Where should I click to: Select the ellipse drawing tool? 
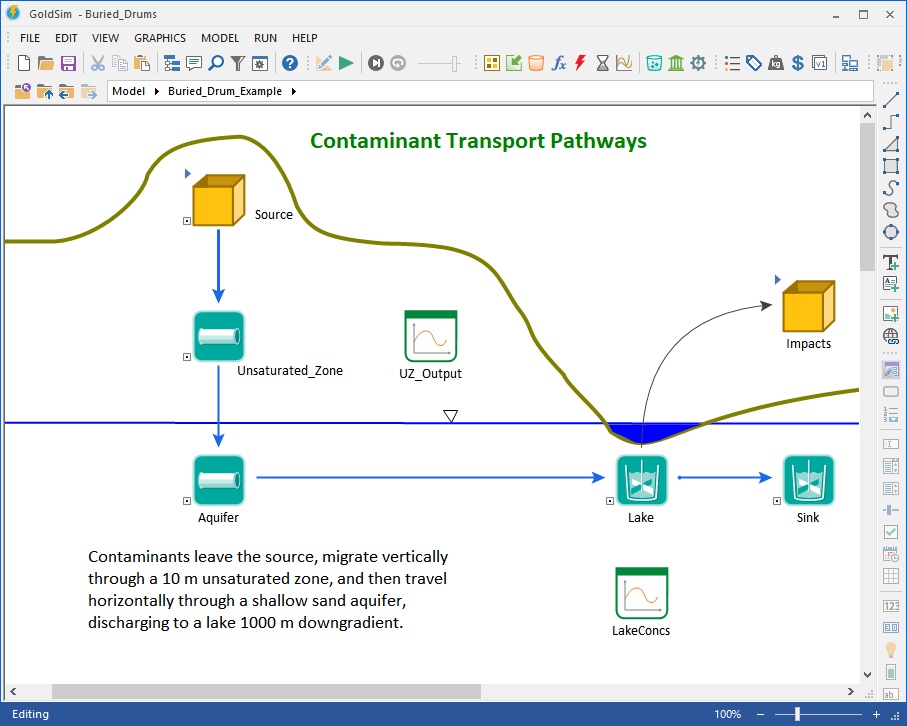[x=891, y=233]
